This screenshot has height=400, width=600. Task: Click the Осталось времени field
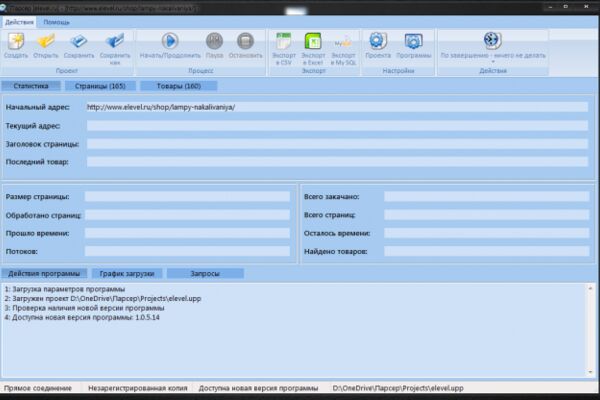point(486,233)
